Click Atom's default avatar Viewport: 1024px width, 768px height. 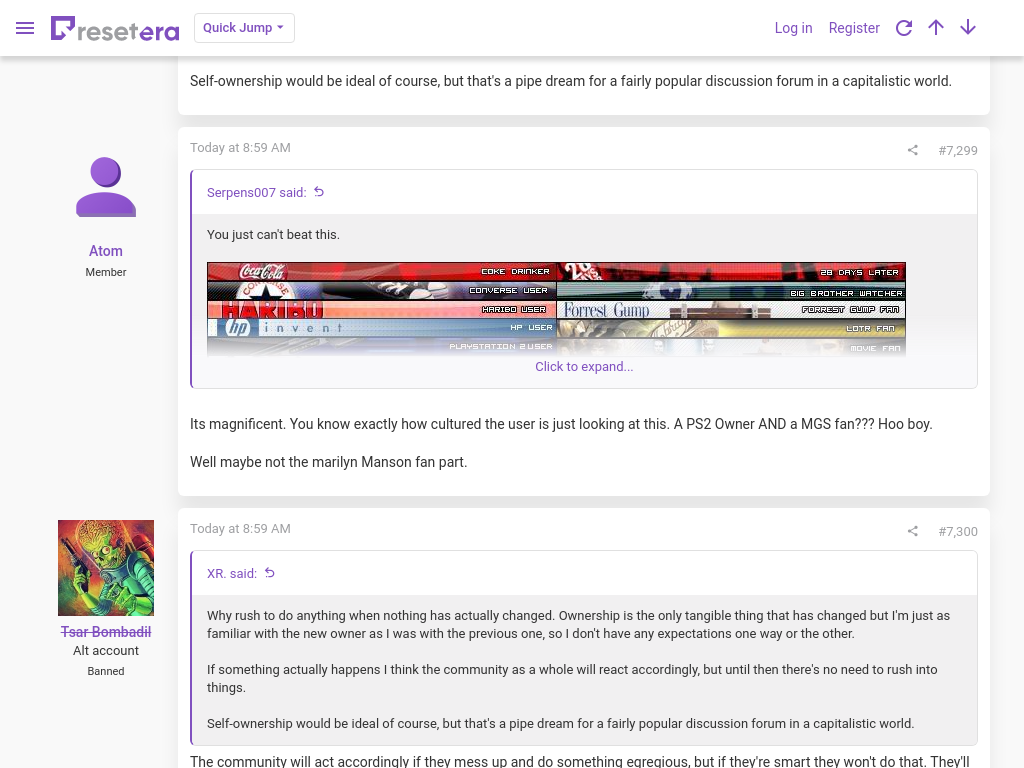coord(106,187)
